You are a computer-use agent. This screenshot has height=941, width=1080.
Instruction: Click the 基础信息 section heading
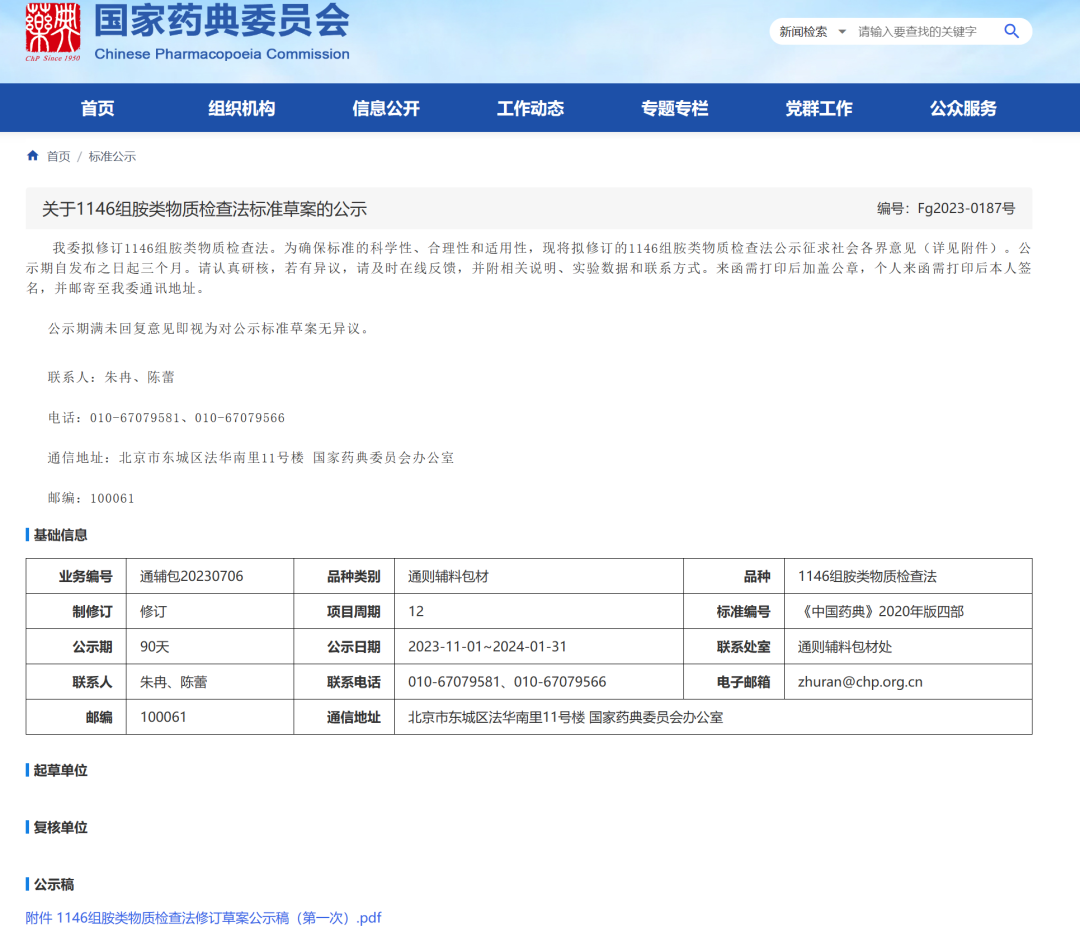61,535
